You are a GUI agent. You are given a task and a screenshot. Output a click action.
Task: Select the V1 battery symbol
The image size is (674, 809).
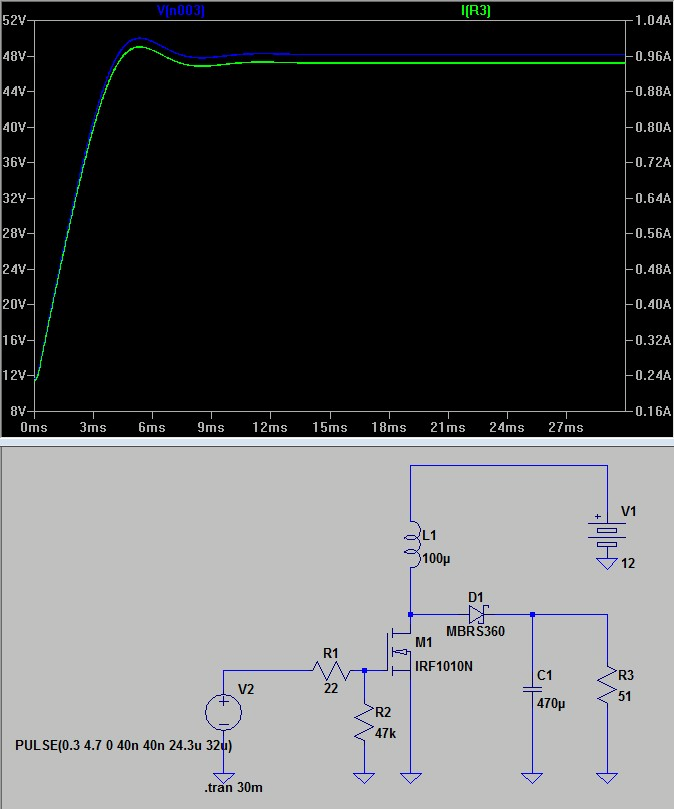[607, 537]
